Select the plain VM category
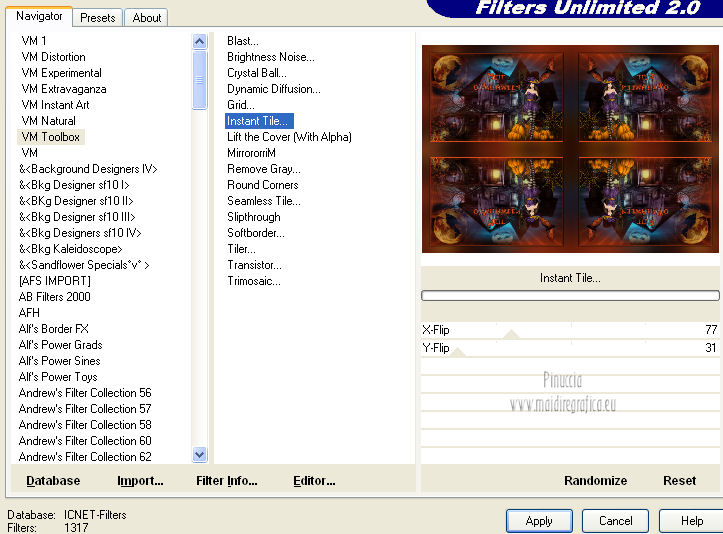The height and width of the screenshot is (534, 723). click(30, 153)
